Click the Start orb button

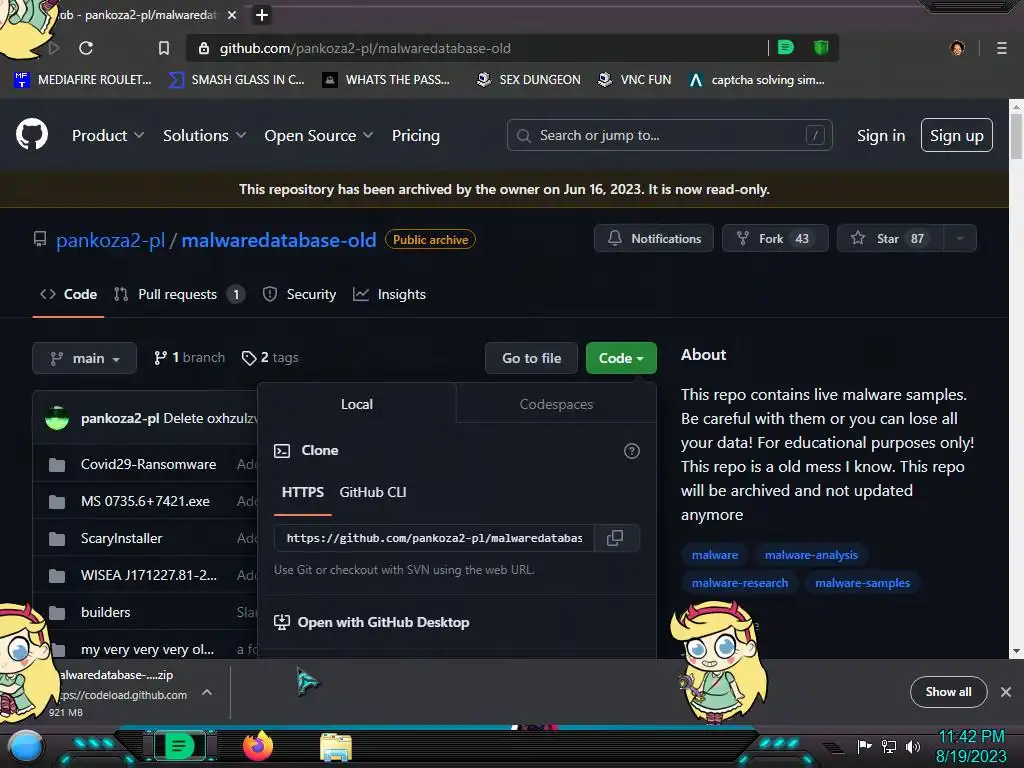(x=27, y=747)
